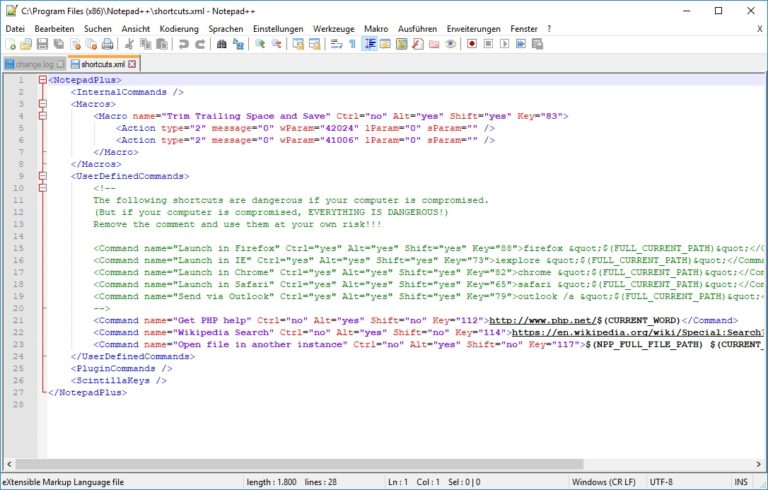The width and height of the screenshot is (768, 490).
Task: Collapse the NotepadPlus root node fold marker
Action: [41, 80]
